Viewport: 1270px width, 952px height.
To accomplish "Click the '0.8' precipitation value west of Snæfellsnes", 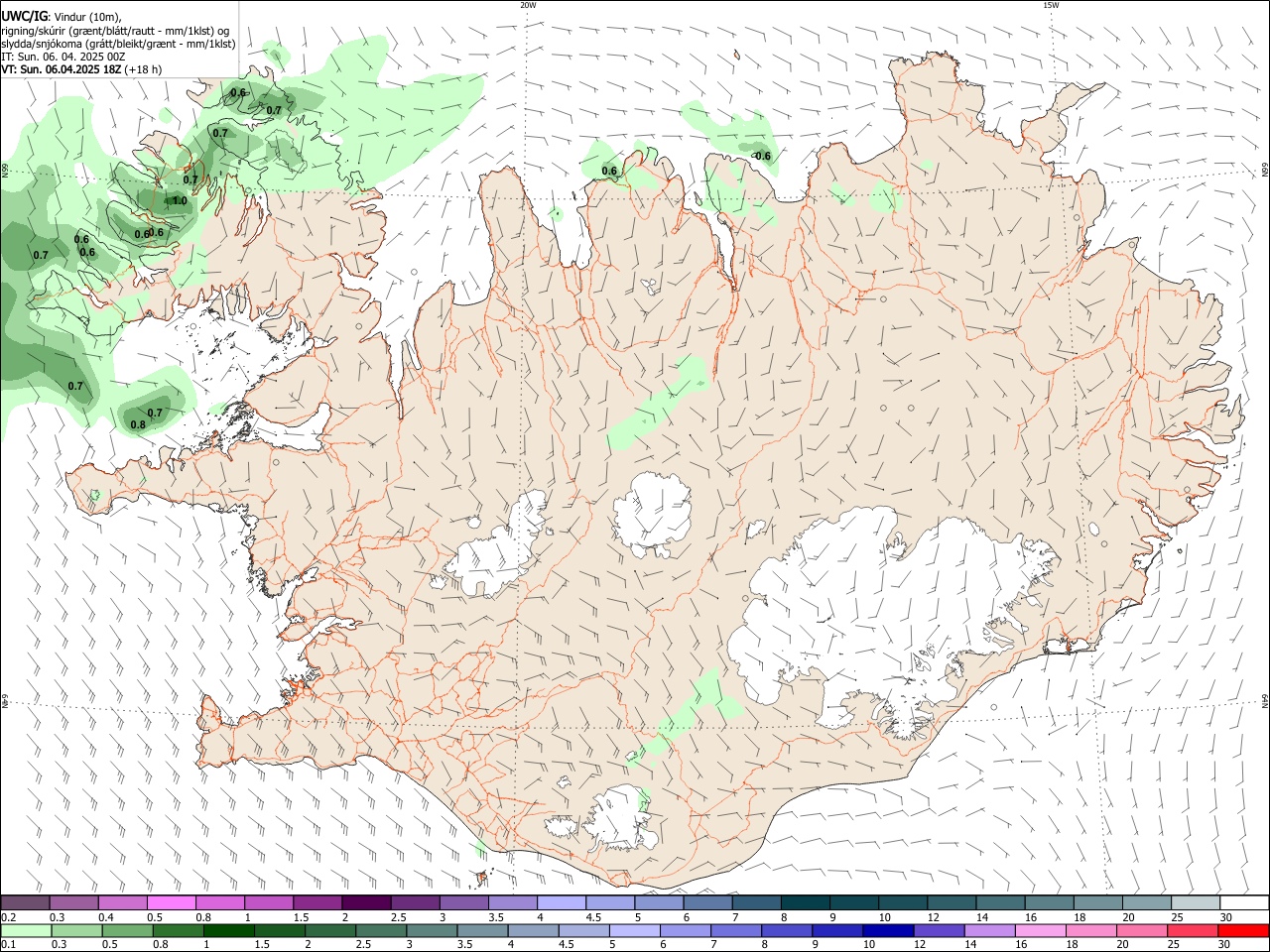I will click(138, 424).
